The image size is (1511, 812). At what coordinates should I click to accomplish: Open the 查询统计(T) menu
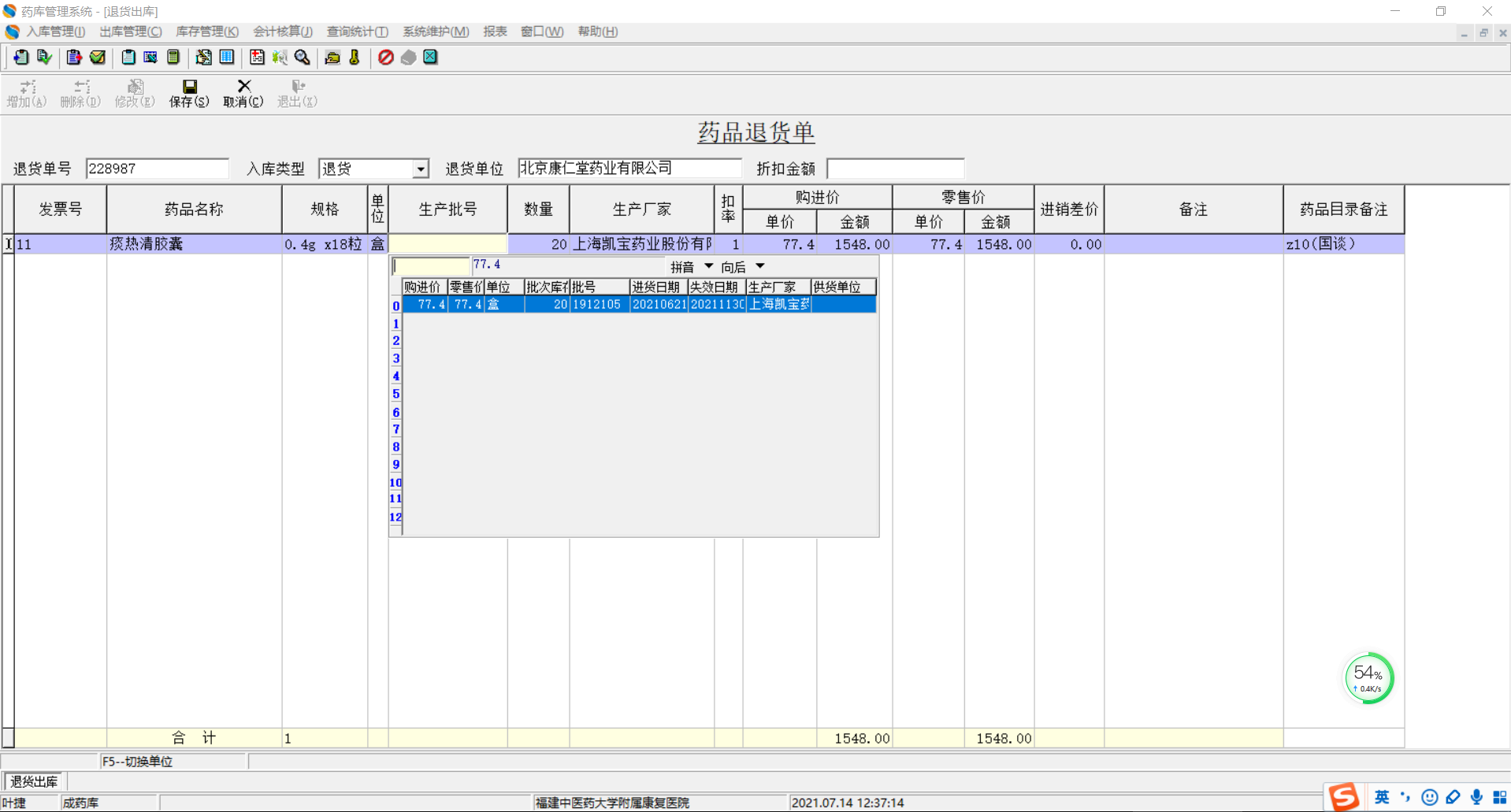(x=358, y=32)
